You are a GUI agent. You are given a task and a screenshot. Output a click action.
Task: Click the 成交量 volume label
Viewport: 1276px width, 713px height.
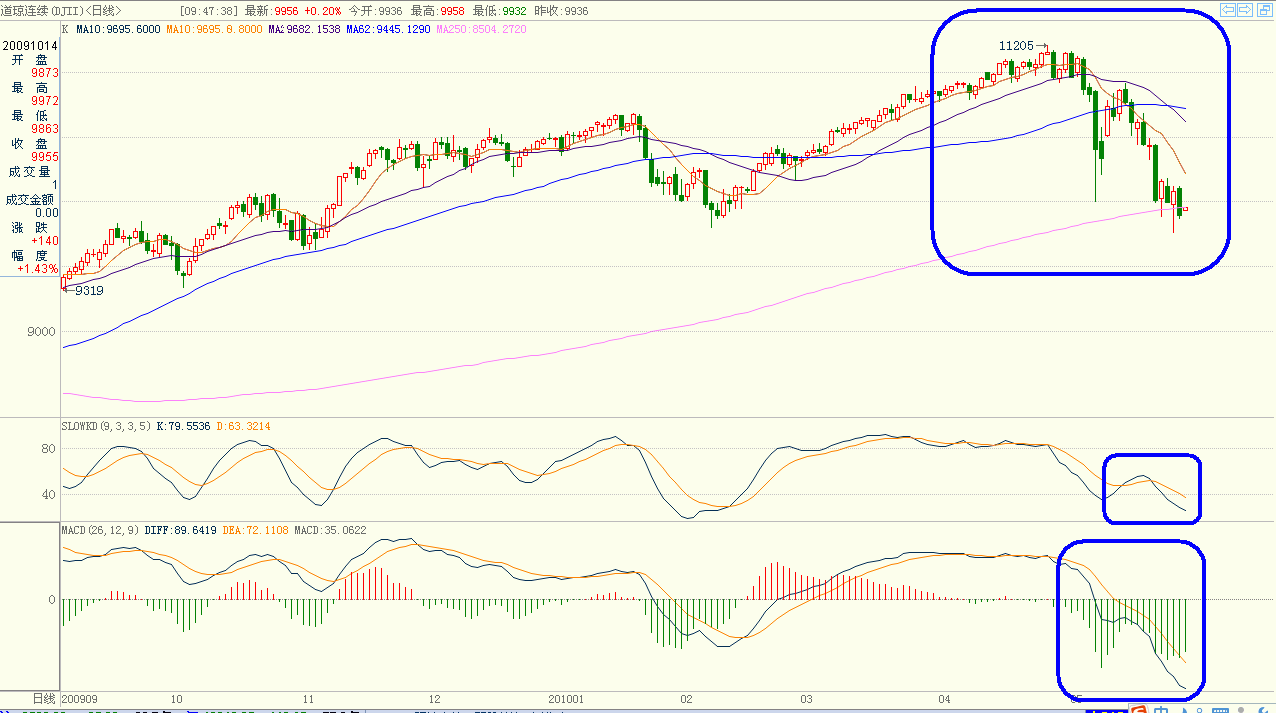coord(30,172)
